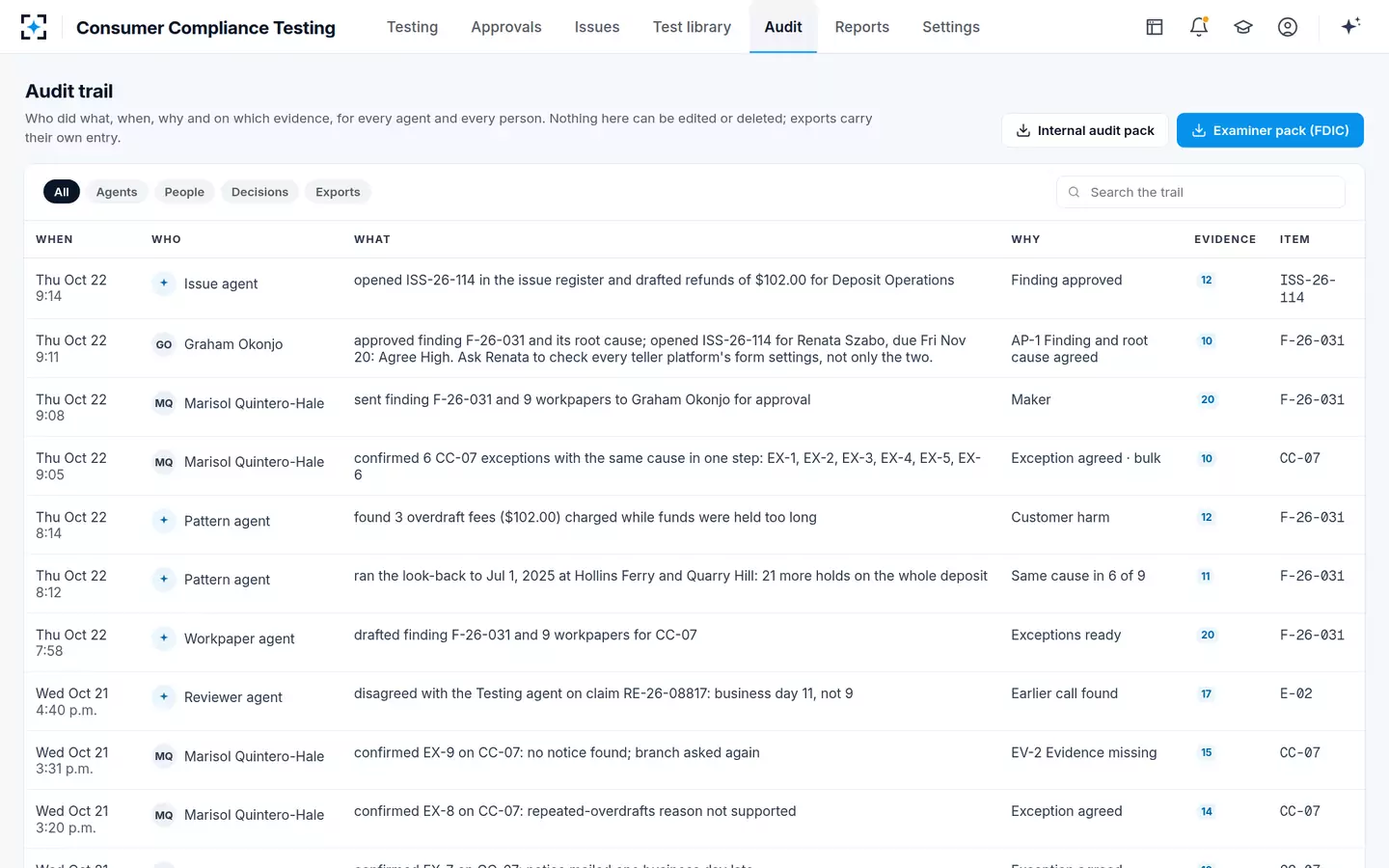Screen dimensions: 1389x868
Task: Click the 'Customer harm' reason text
Action: 1060,517
